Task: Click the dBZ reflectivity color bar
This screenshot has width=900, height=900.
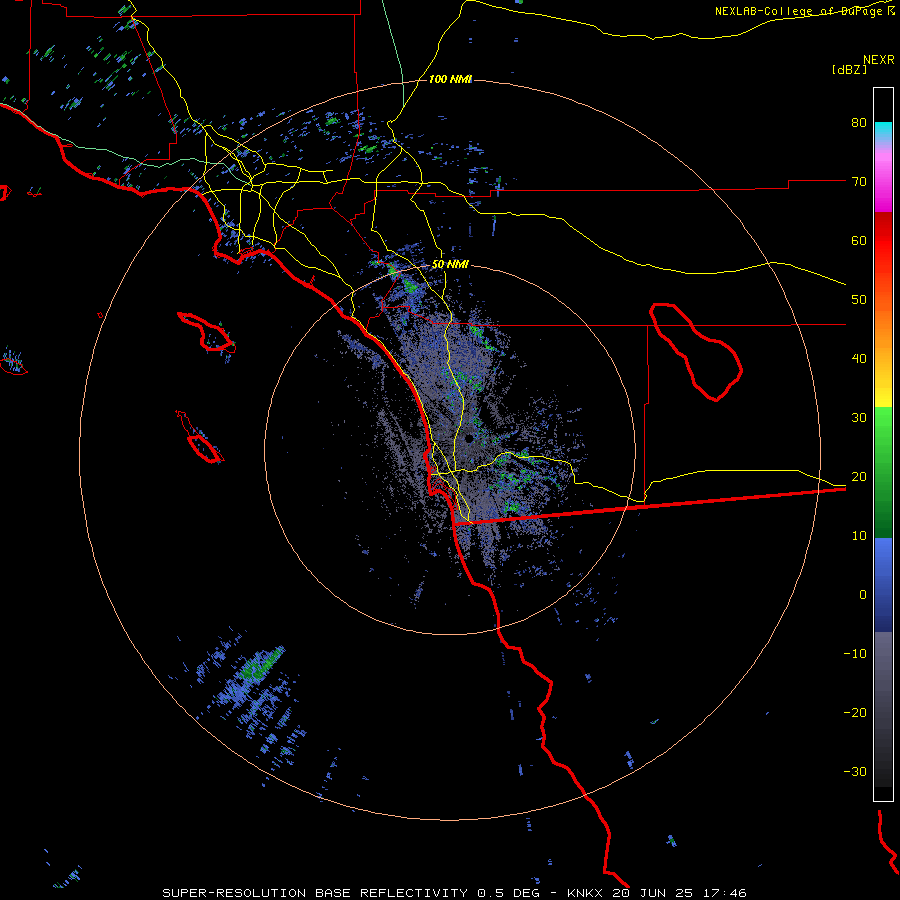Action: click(883, 444)
